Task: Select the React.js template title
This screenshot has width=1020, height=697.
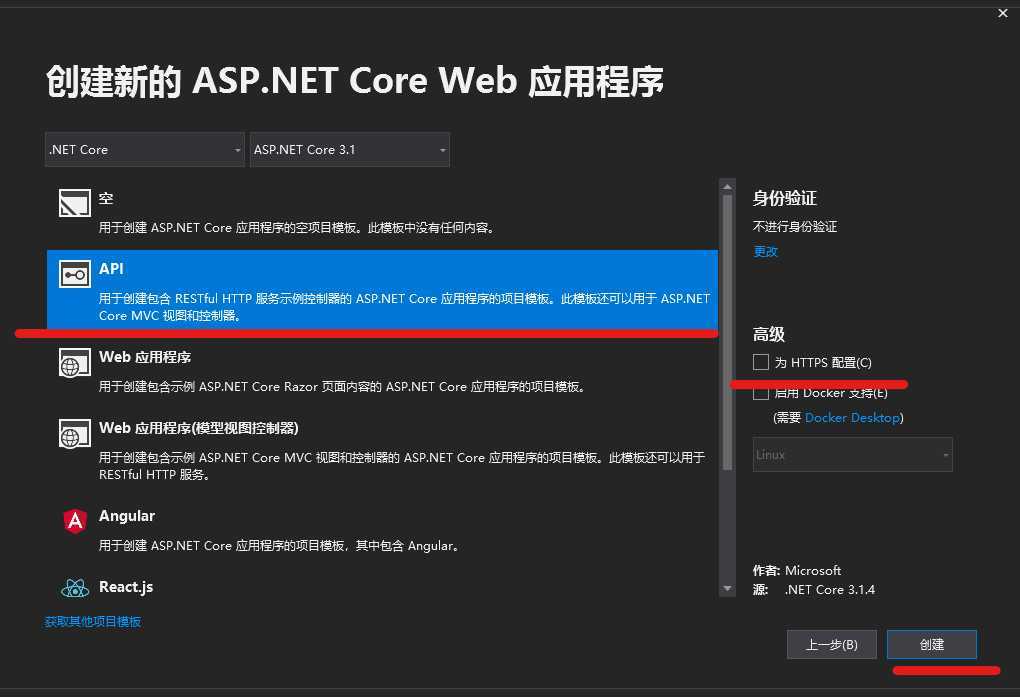Action: (x=126, y=587)
